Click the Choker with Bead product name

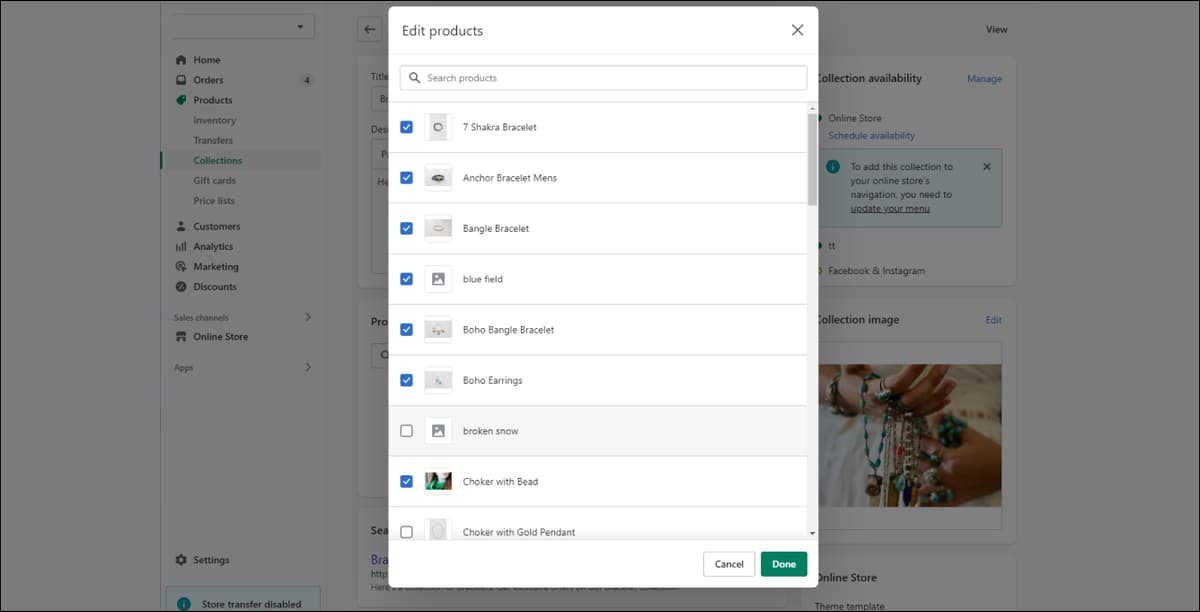[x=500, y=481]
